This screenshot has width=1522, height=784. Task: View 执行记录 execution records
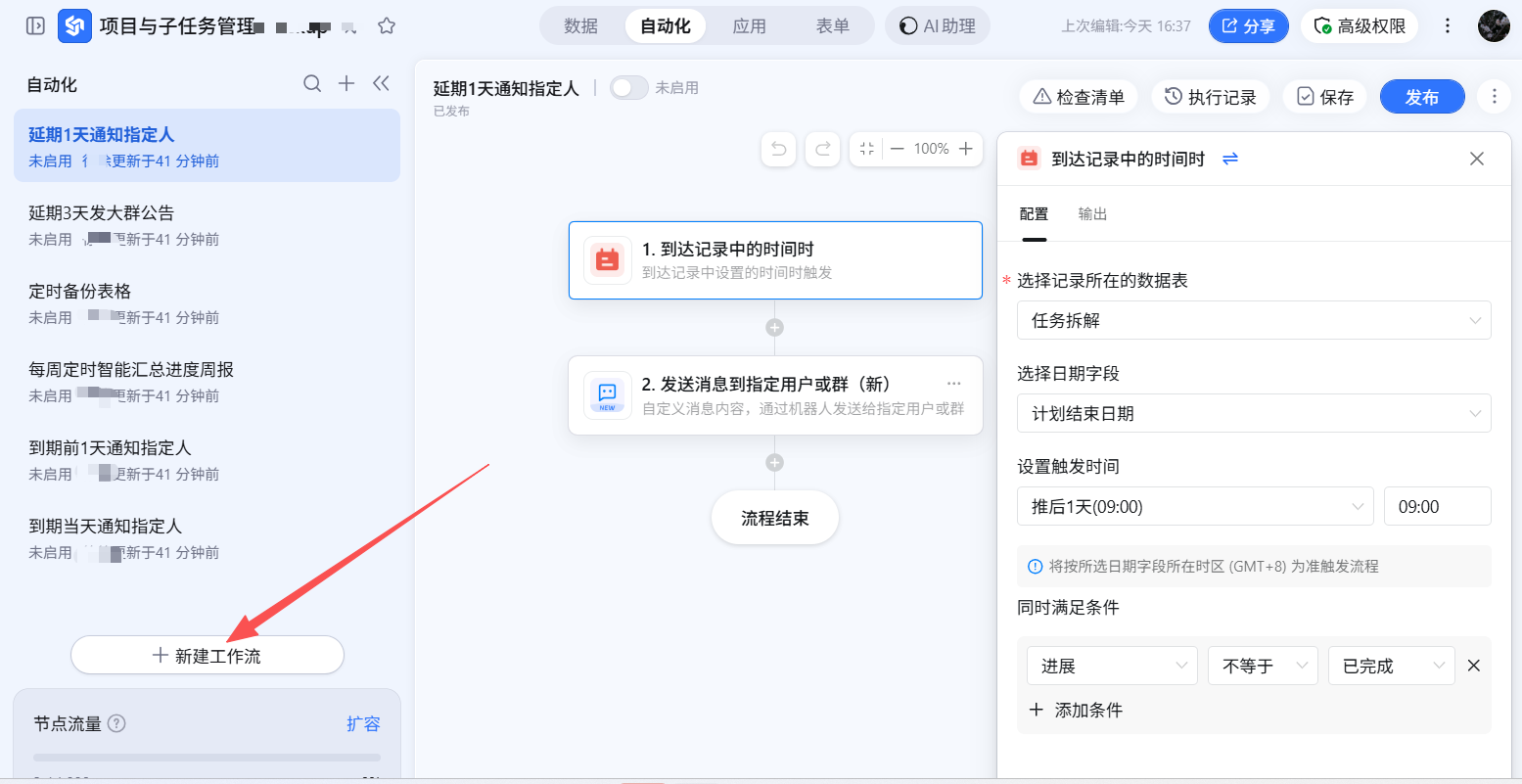click(1211, 97)
